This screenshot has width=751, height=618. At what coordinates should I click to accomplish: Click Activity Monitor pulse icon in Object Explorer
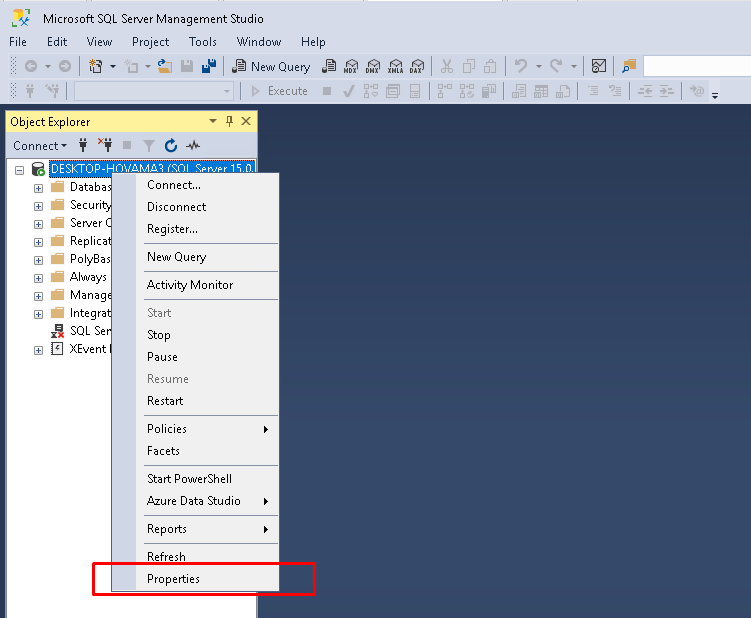[x=193, y=145]
